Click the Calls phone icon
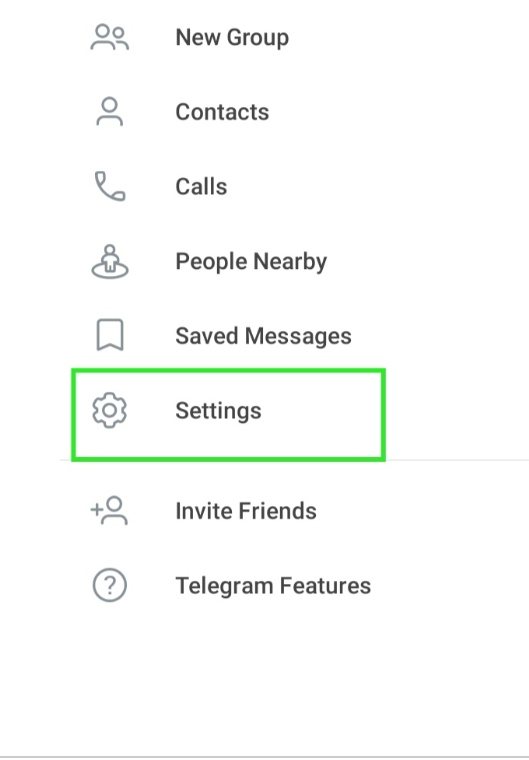The image size is (529, 760). (x=110, y=186)
